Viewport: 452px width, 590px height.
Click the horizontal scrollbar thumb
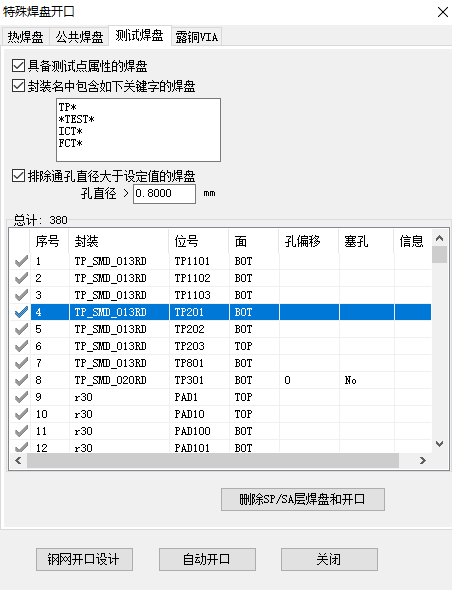pyautogui.click(x=213, y=461)
